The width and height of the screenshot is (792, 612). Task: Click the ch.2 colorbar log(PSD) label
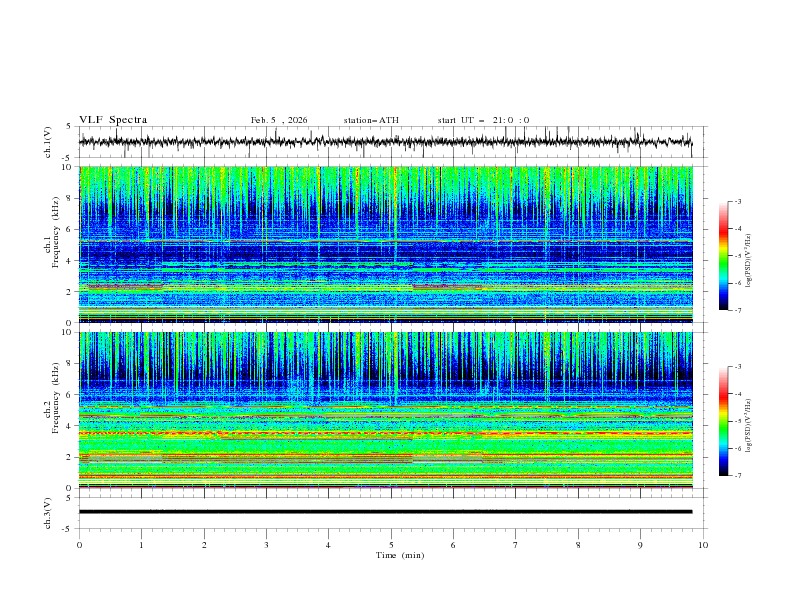point(748,425)
